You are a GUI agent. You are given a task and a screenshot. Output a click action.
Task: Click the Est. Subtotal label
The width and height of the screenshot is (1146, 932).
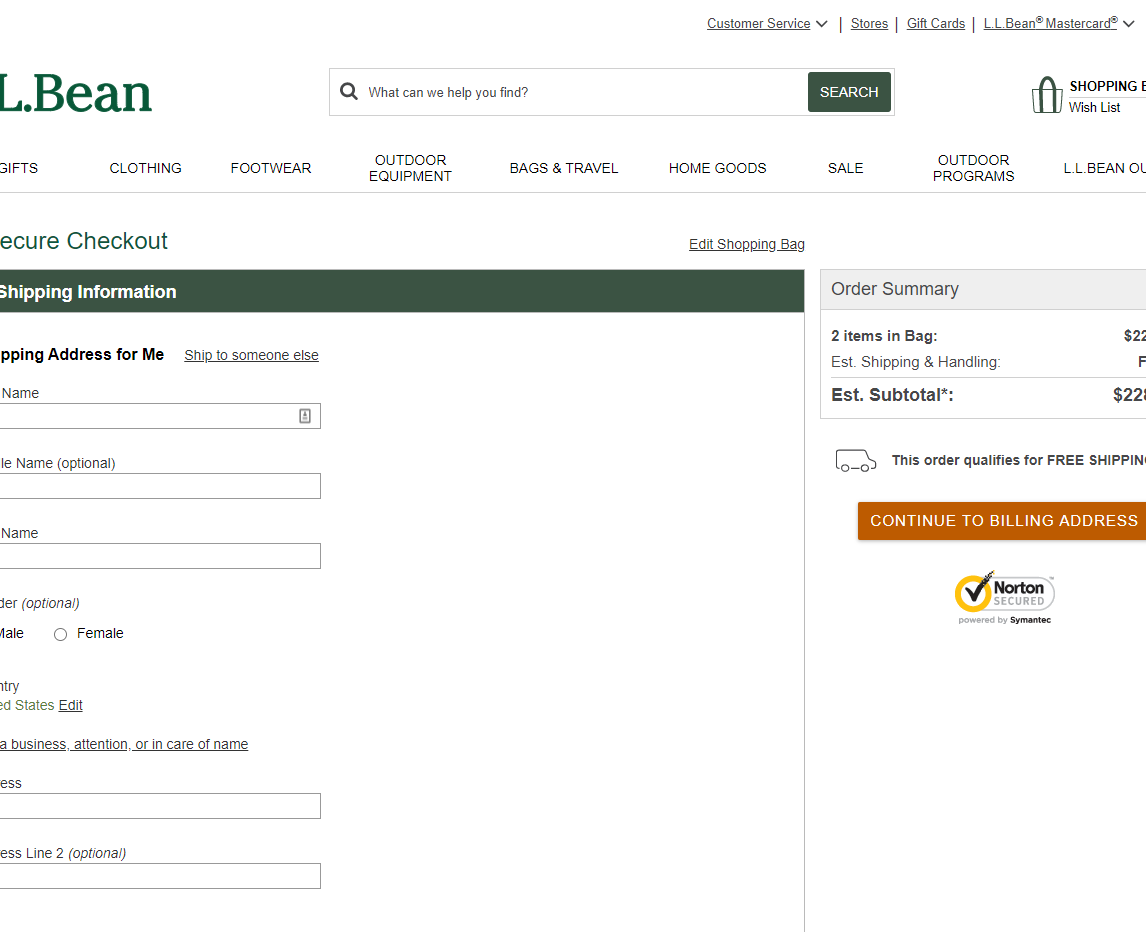tap(892, 395)
